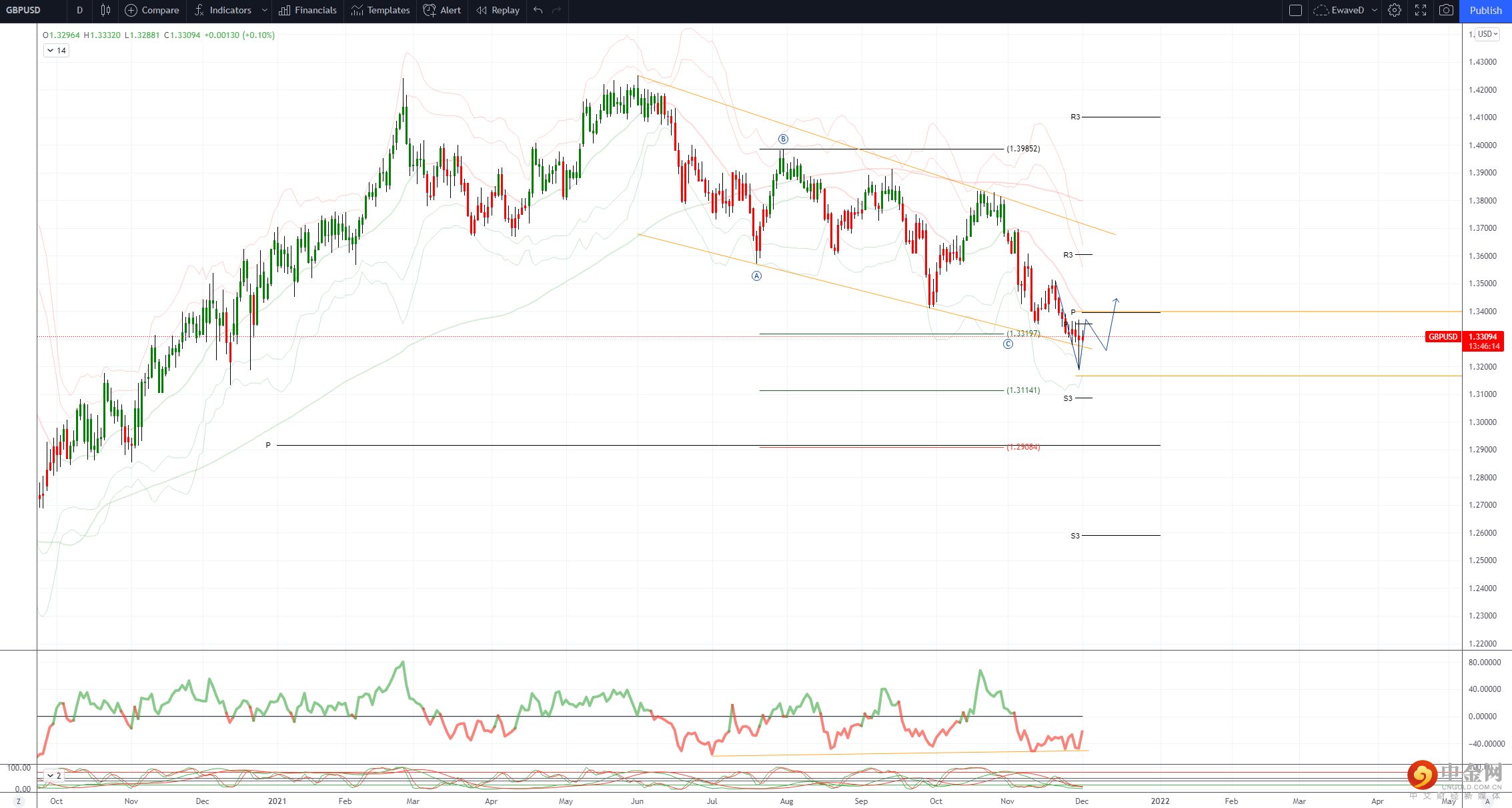Click the blue Publish button
Viewport: 1512px width, 808px height.
tap(1486, 10)
